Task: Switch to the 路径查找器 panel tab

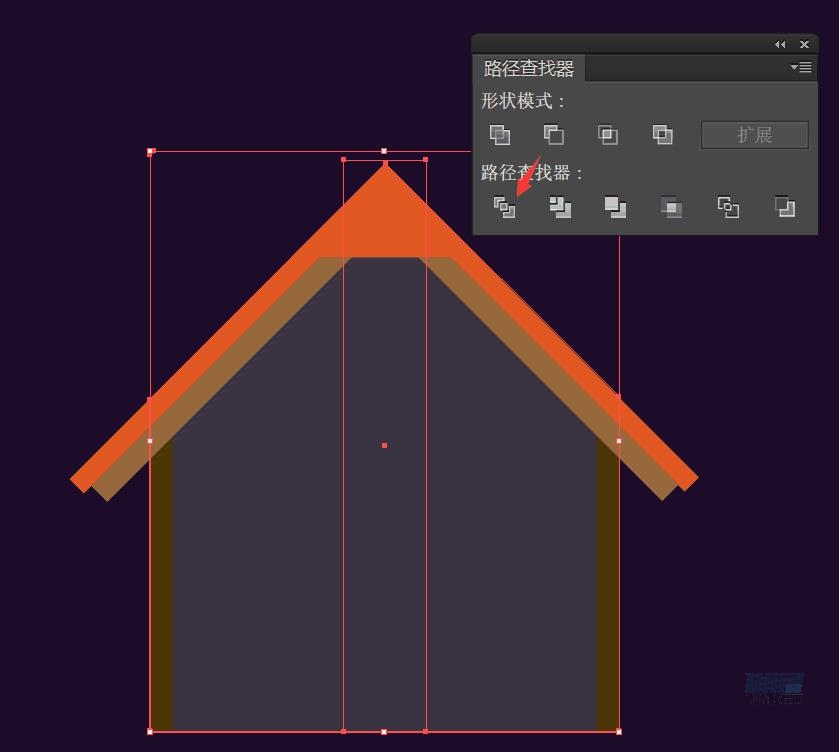Action: [x=529, y=69]
